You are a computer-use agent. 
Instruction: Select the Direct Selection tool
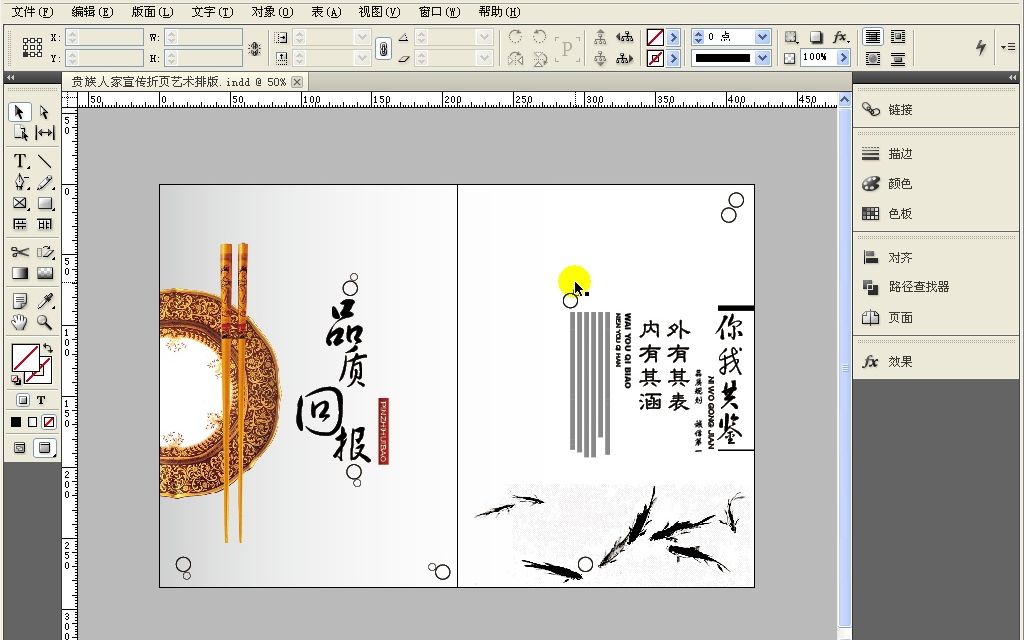tap(44, 110)
